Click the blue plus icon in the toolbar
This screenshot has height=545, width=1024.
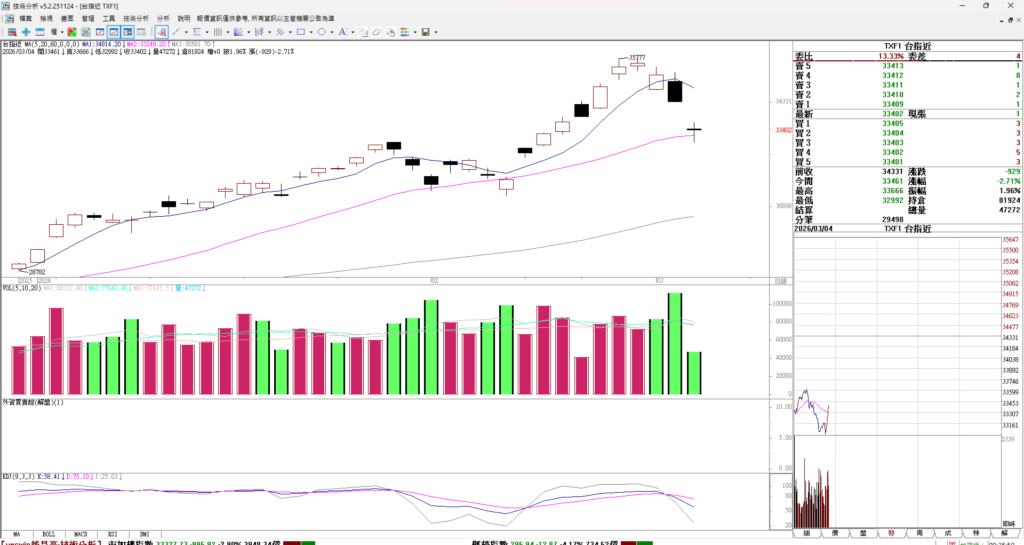(26, 32)
